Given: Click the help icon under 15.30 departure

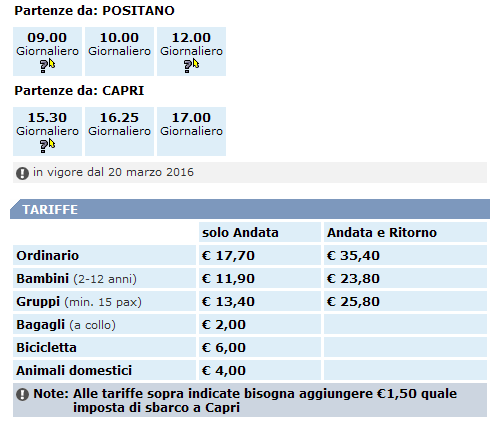Looking at the screenshot, I should [x=47, y=145].
